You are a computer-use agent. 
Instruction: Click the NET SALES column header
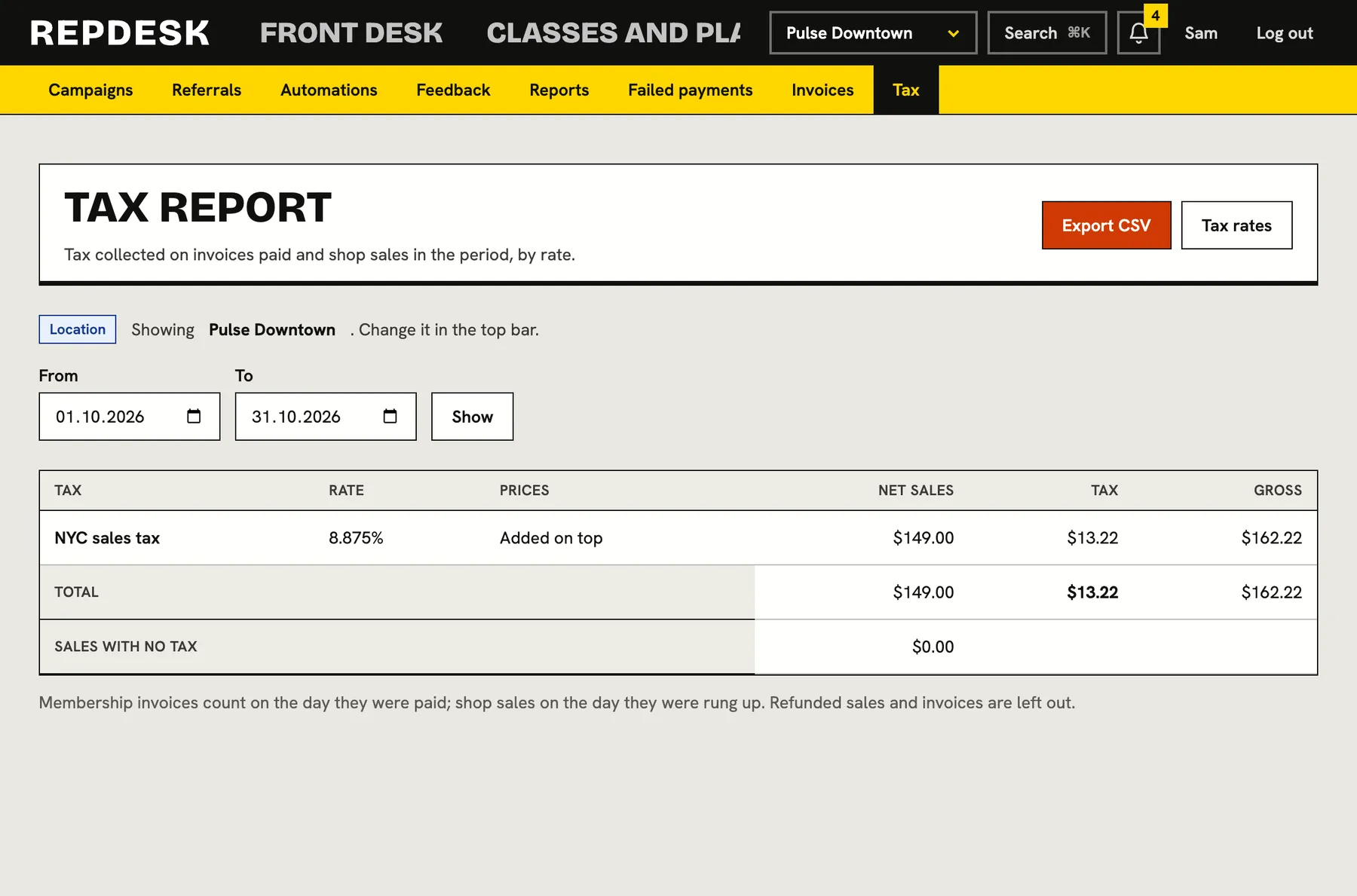pos(915,491)
